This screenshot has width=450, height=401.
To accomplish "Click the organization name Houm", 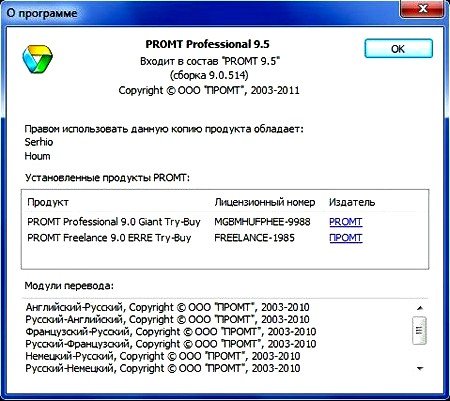I will [x=37, y=156].
